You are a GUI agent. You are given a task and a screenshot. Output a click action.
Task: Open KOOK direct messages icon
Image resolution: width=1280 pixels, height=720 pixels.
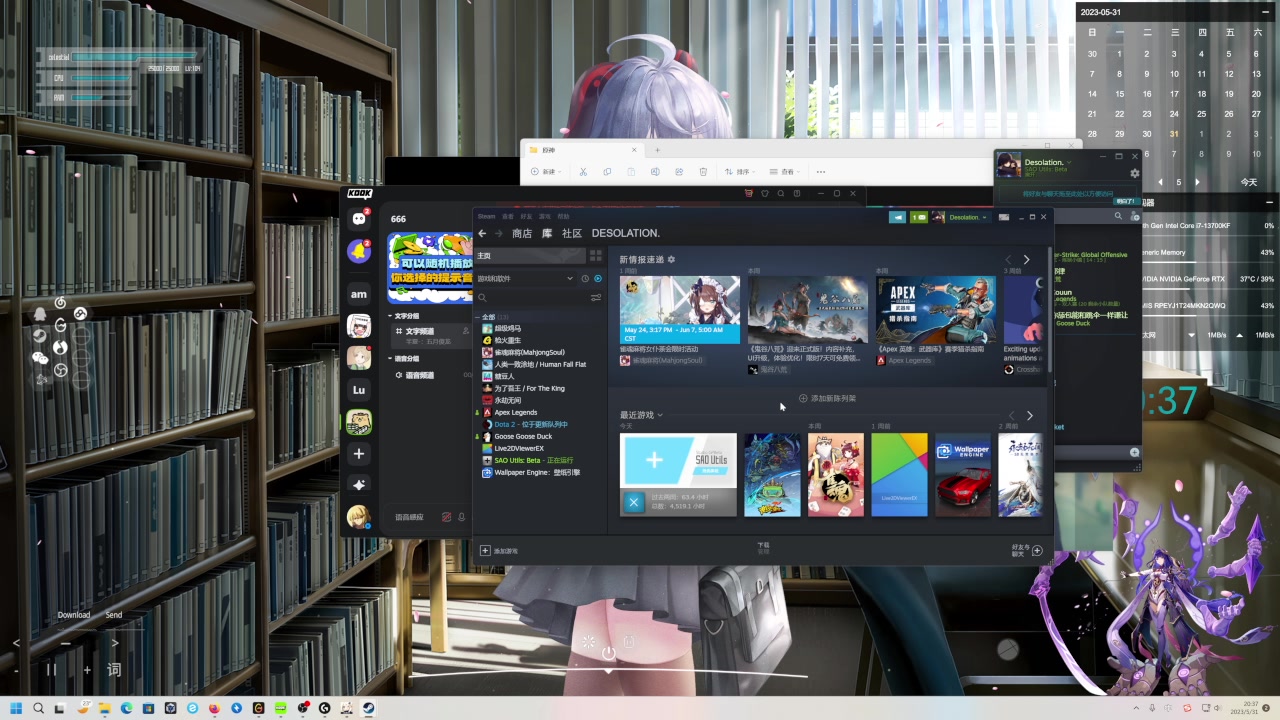[359, 219]
